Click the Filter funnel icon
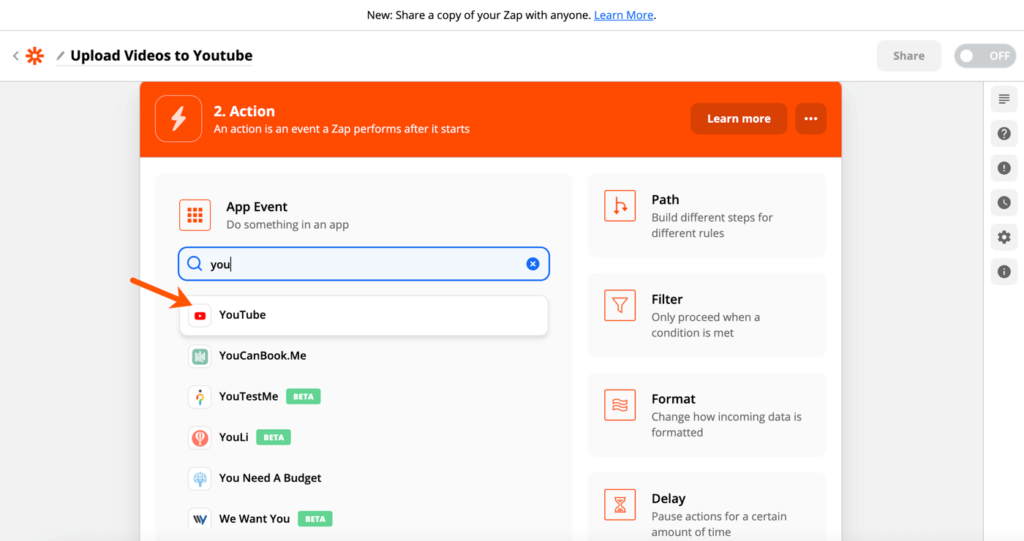 [x=620, y=305]
